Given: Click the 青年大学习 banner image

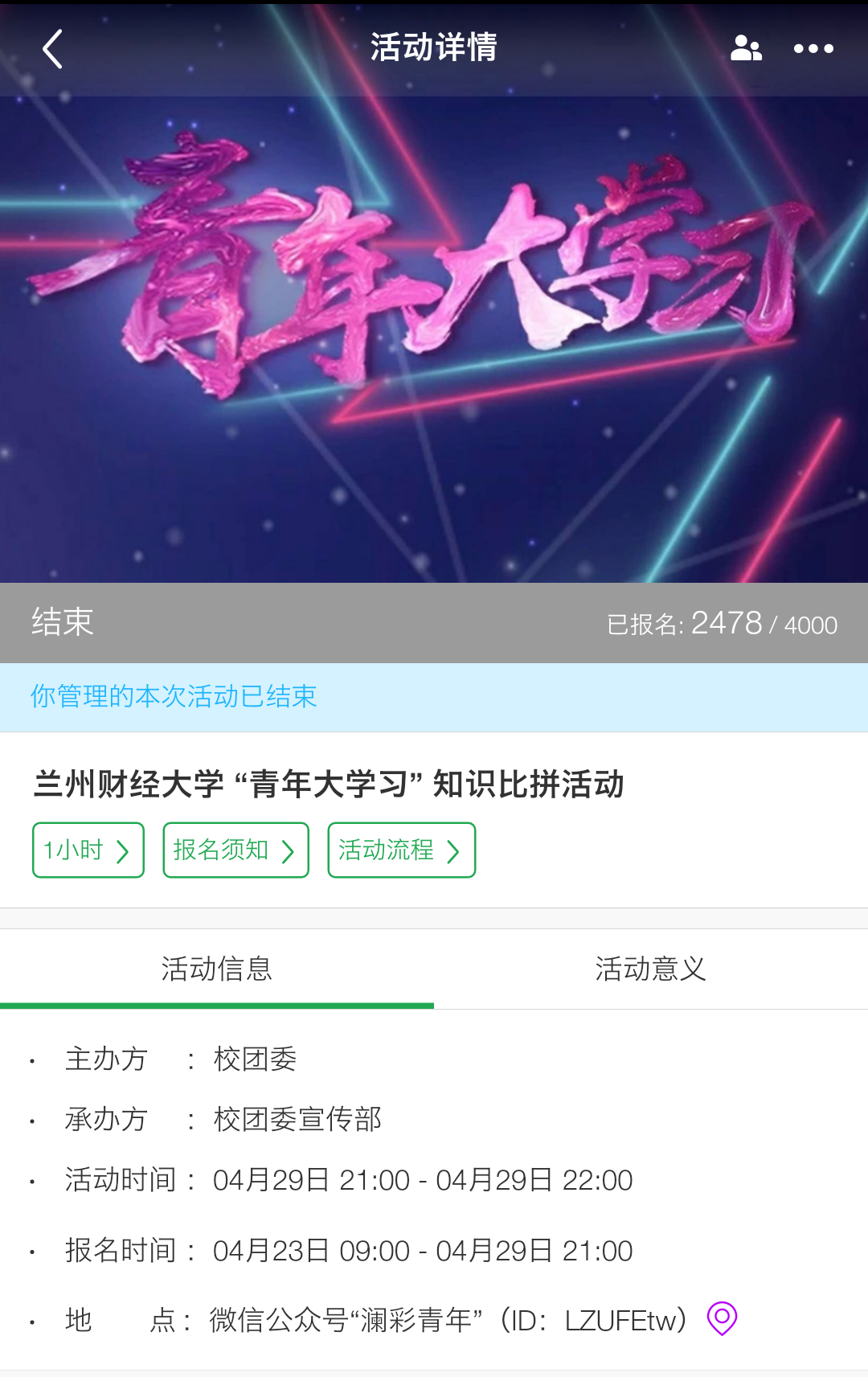Looking at the screenshot, I should 434,338.
